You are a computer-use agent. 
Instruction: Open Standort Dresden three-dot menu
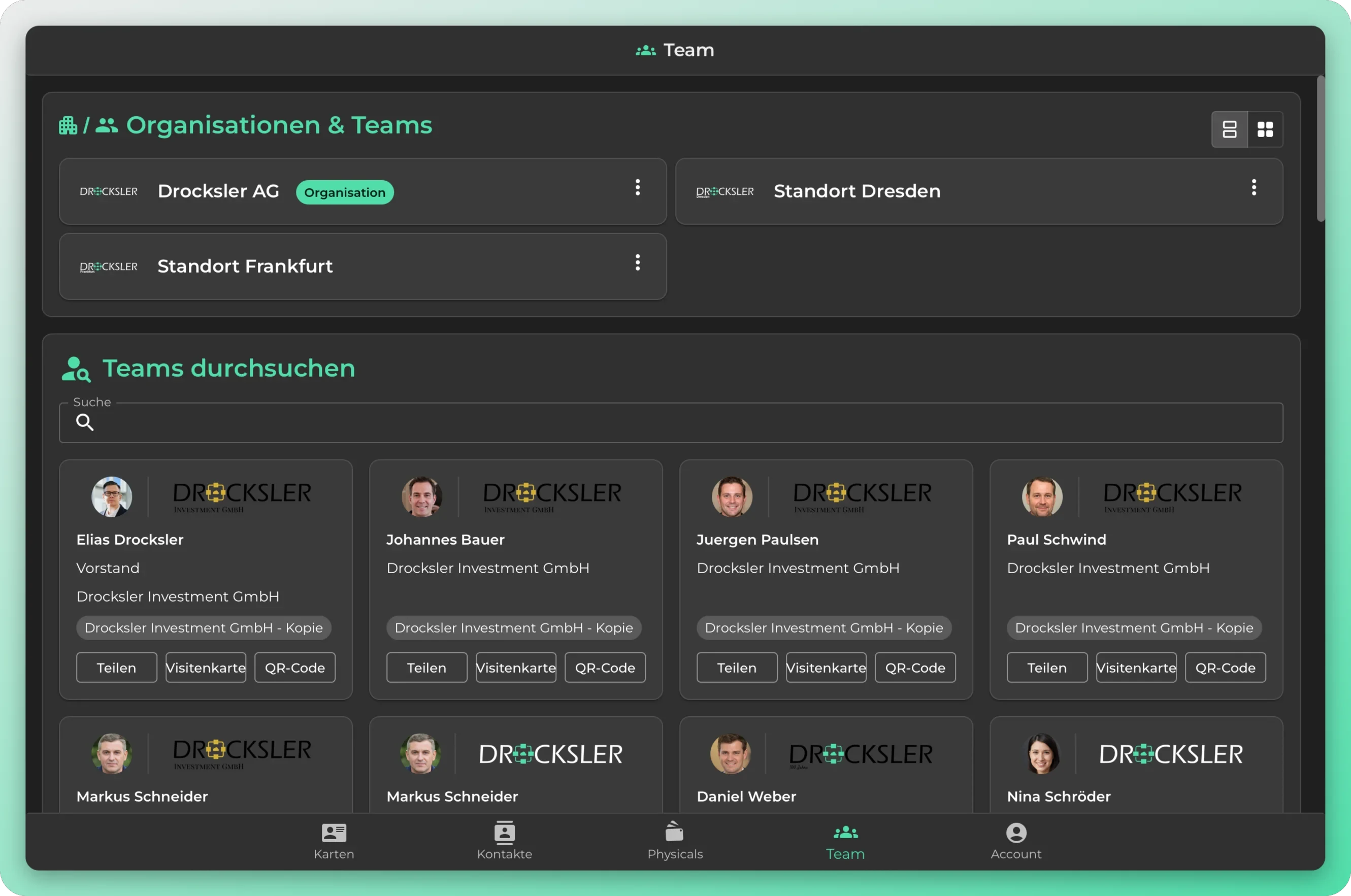pos(1254,187)
